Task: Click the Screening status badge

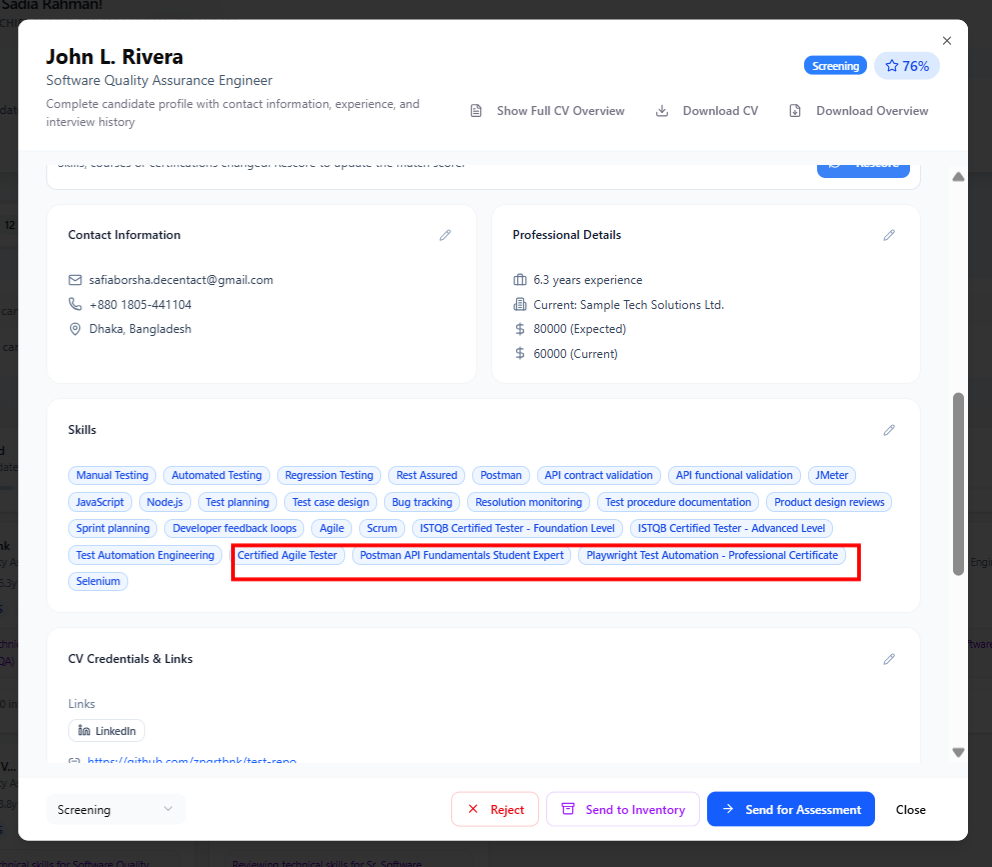Action: point(835,66)
